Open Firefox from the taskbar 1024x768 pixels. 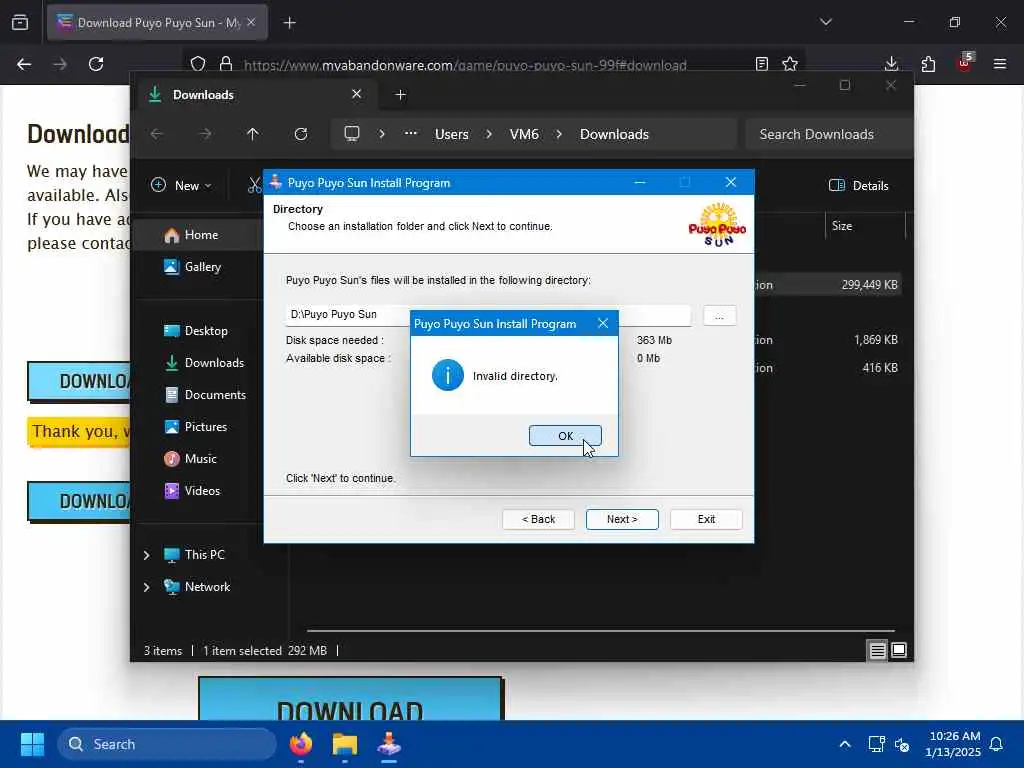pyautogui.click(x=301, y=744)
